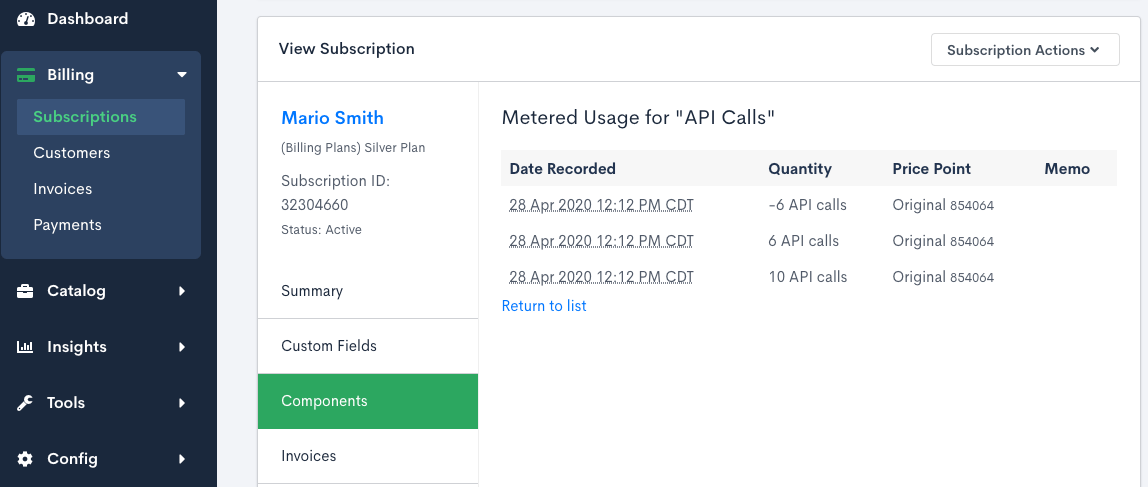This screenshot has width=1148, height=487.
Task: Open the subscription Invoices tab
Action: pyautogui.click(x=368, y=456)
